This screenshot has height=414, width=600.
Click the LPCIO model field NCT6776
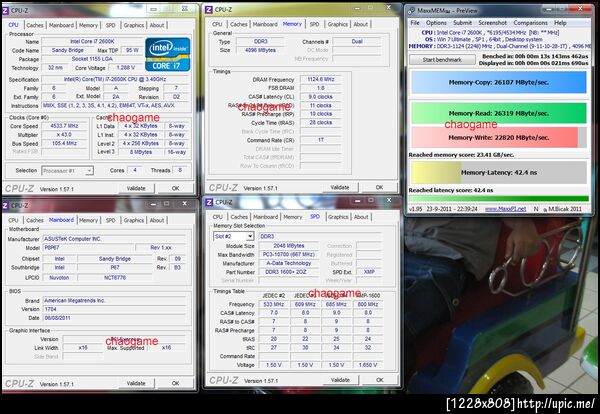point(115,277)
